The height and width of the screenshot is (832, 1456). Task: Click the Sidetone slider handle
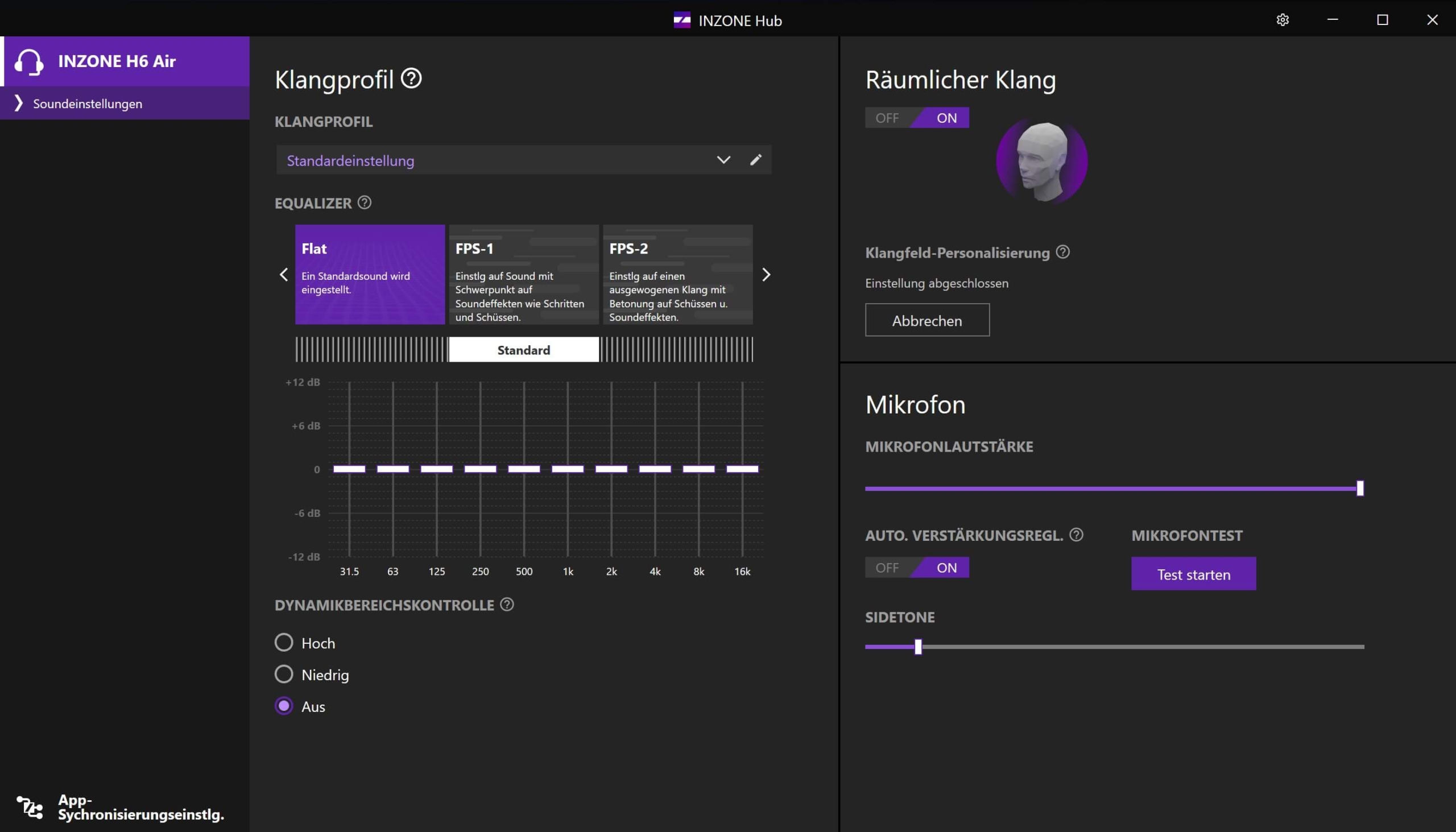click(918, 647)
